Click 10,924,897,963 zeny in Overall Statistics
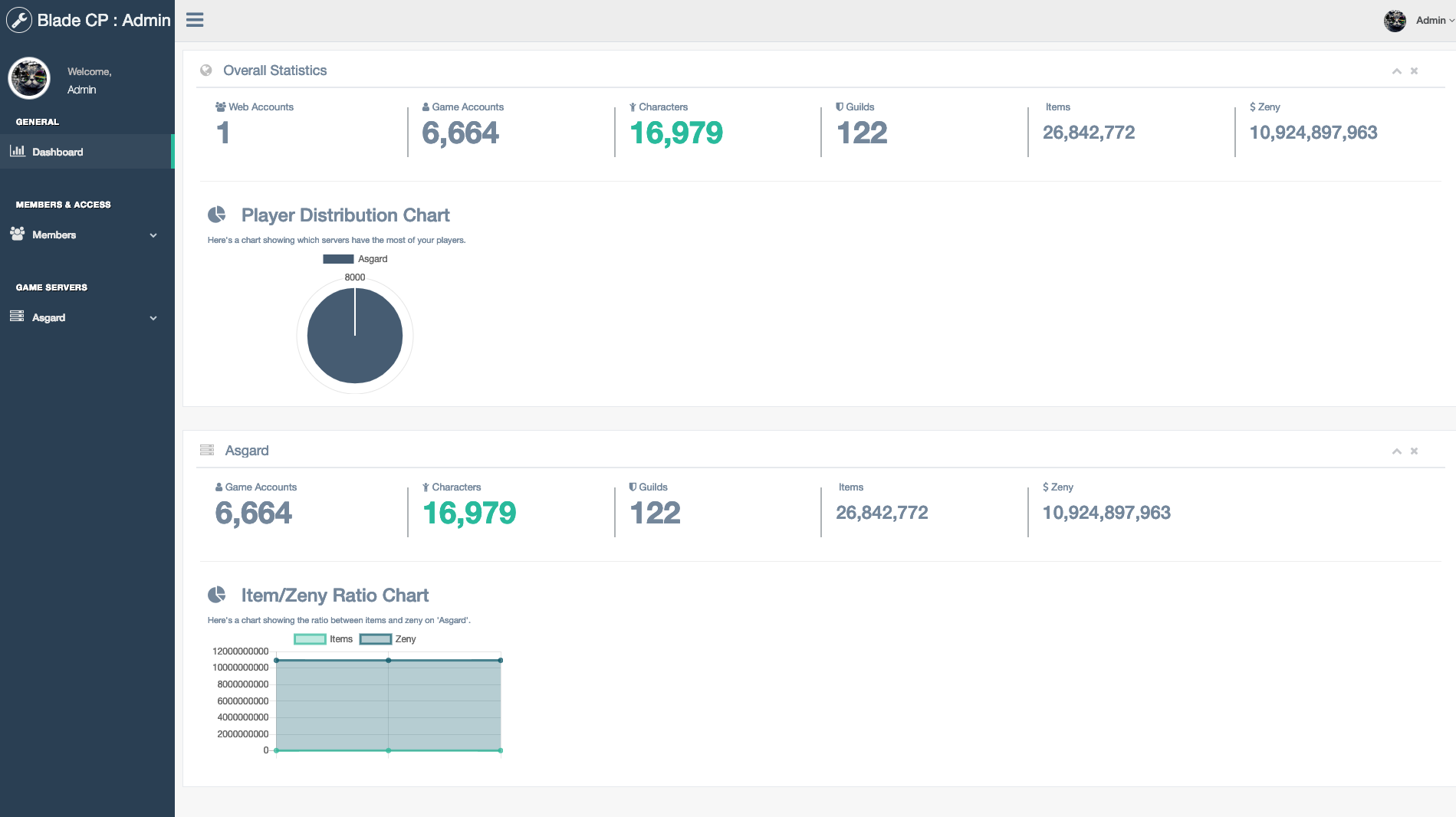 pyautogui.click(x=1313, y=133)
